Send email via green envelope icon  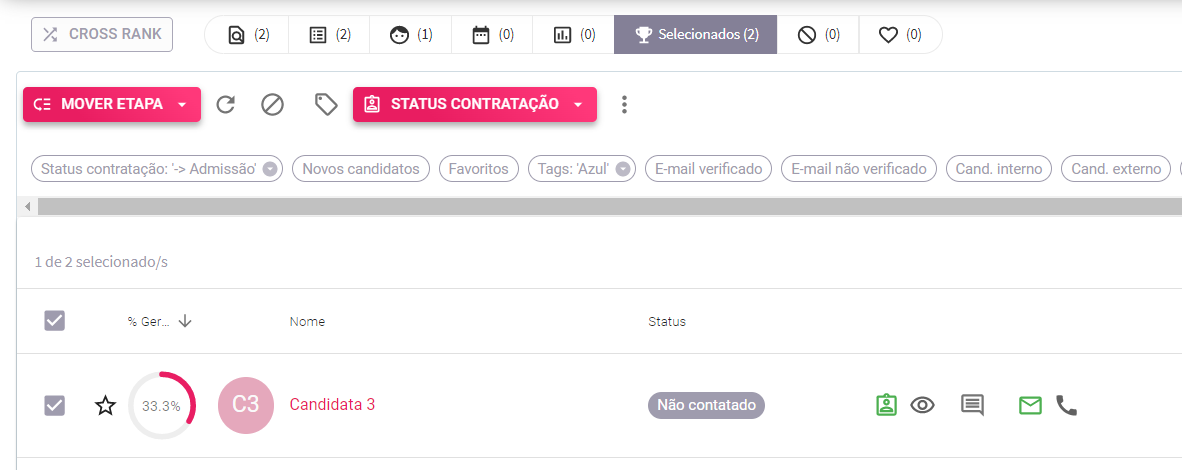[1030, 405]
